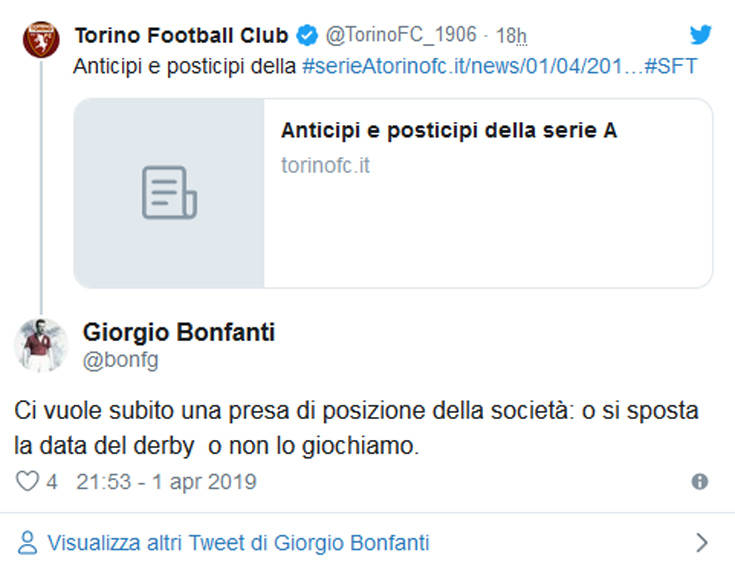Open Giorgio Bonfanti's profile picture
Image resolution: width=735 pixels, height=564 pixels.
click(x=42, y=345)
